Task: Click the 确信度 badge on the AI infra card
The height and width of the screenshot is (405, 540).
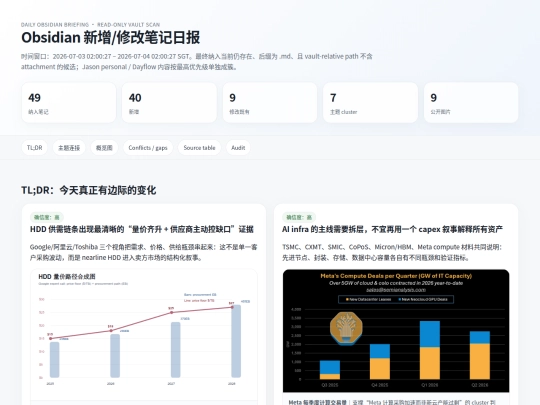Action: tap(299, 217)
